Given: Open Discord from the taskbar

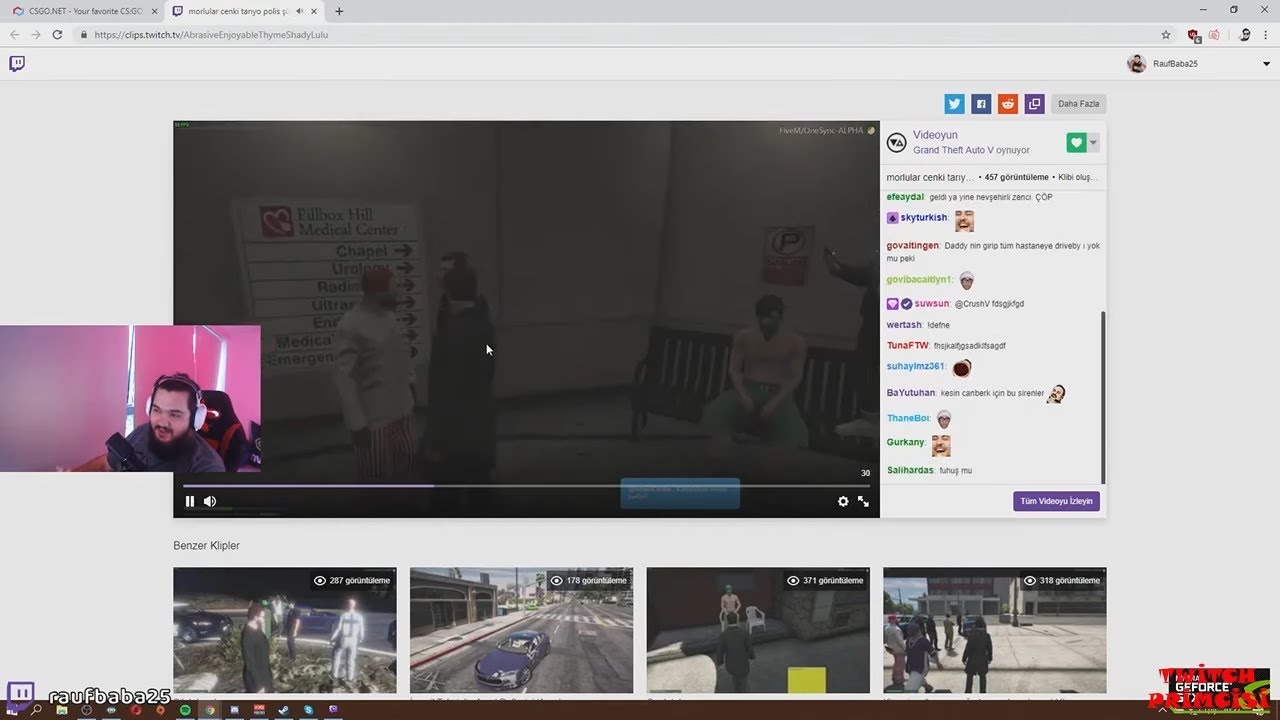Looking at the screenshot, I should (x=235, y=710).
